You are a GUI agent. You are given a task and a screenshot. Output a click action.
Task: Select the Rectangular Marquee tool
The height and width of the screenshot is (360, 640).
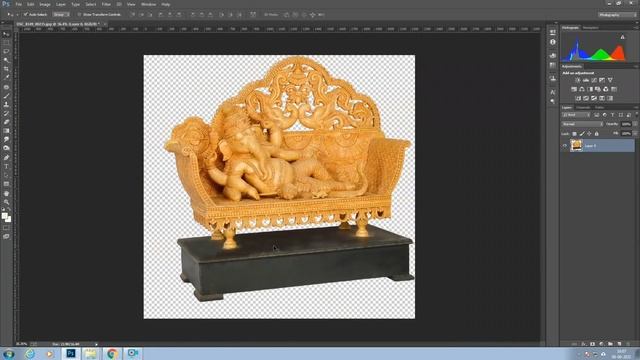pos(6,43)
